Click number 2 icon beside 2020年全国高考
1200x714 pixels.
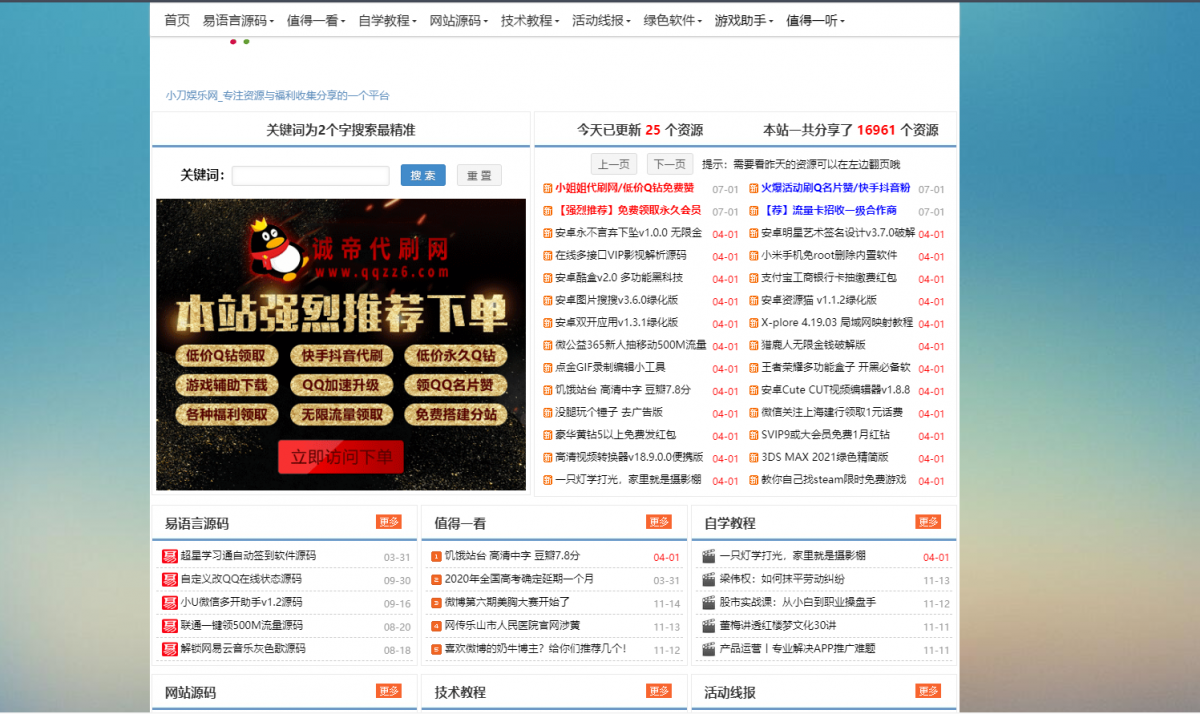(x=436, y=579)
